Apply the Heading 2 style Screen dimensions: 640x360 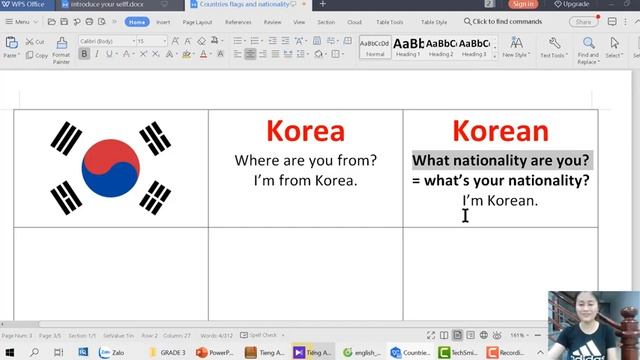tap(441, 47)
